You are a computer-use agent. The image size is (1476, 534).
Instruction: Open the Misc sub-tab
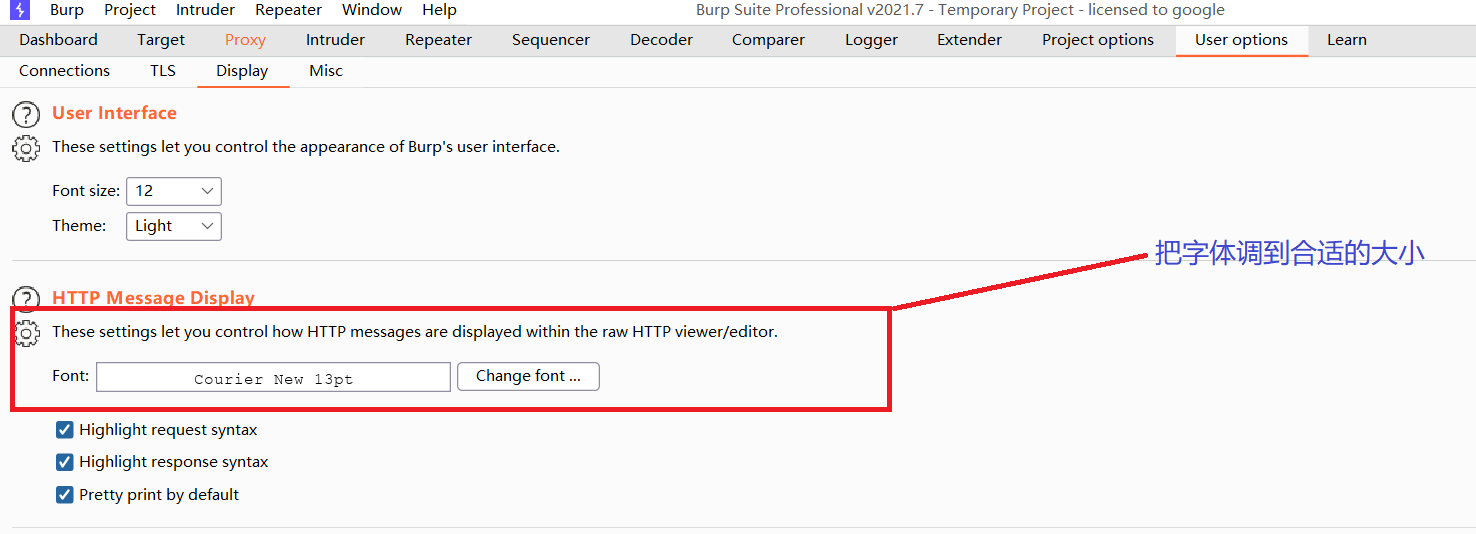[x=326, y=71]
